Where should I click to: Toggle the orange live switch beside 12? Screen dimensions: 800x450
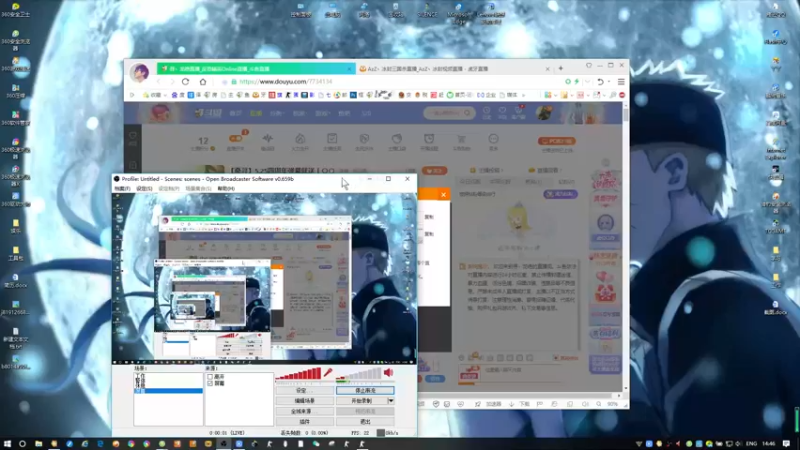(x=235, y=138)
